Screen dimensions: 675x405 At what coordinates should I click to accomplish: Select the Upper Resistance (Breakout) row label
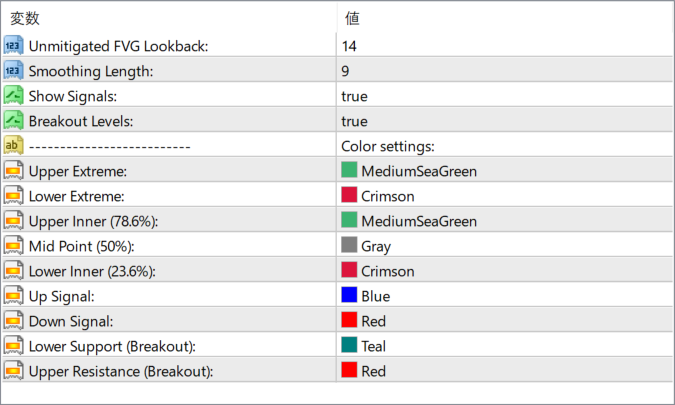121,371
